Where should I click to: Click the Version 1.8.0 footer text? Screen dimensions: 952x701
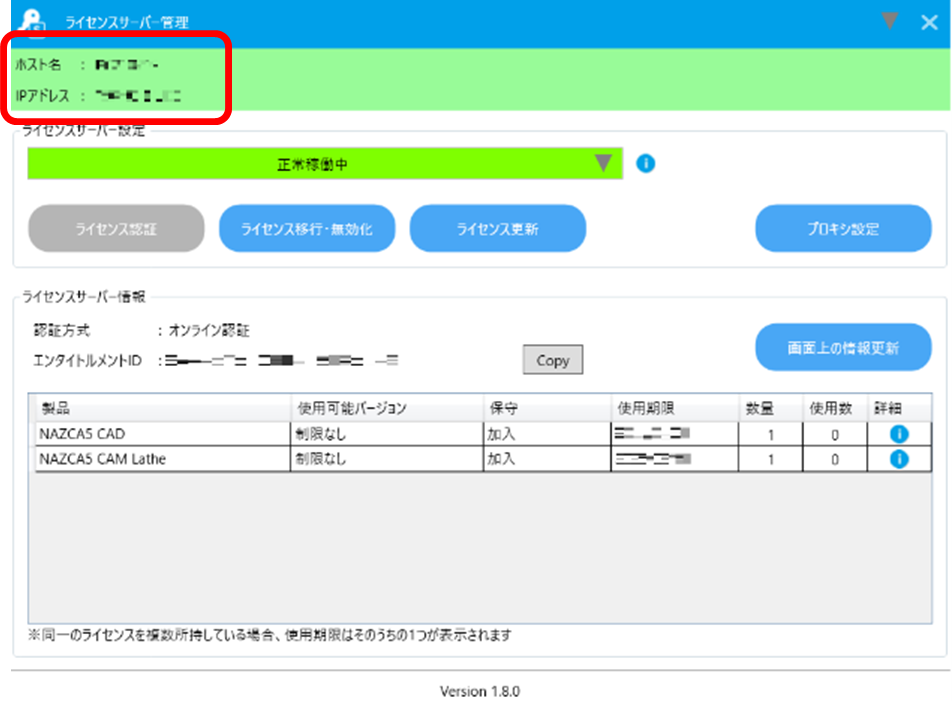pyautogui.click(x=480, y=691)
